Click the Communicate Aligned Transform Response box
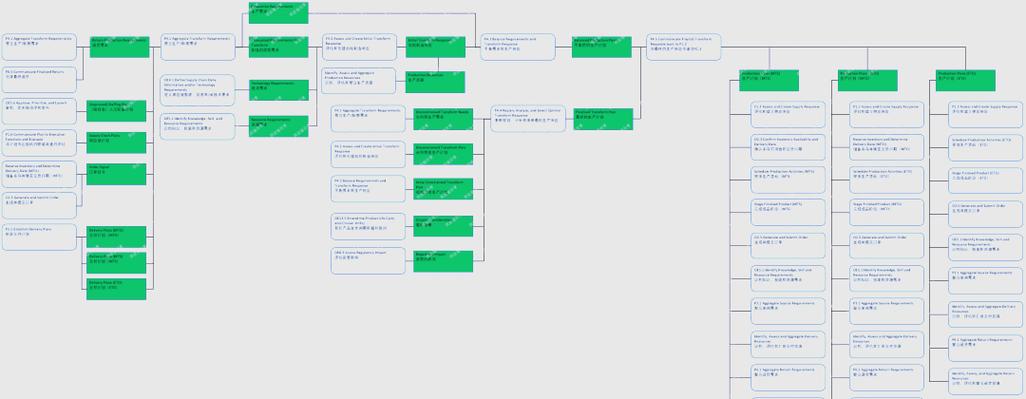 point(684,47)
